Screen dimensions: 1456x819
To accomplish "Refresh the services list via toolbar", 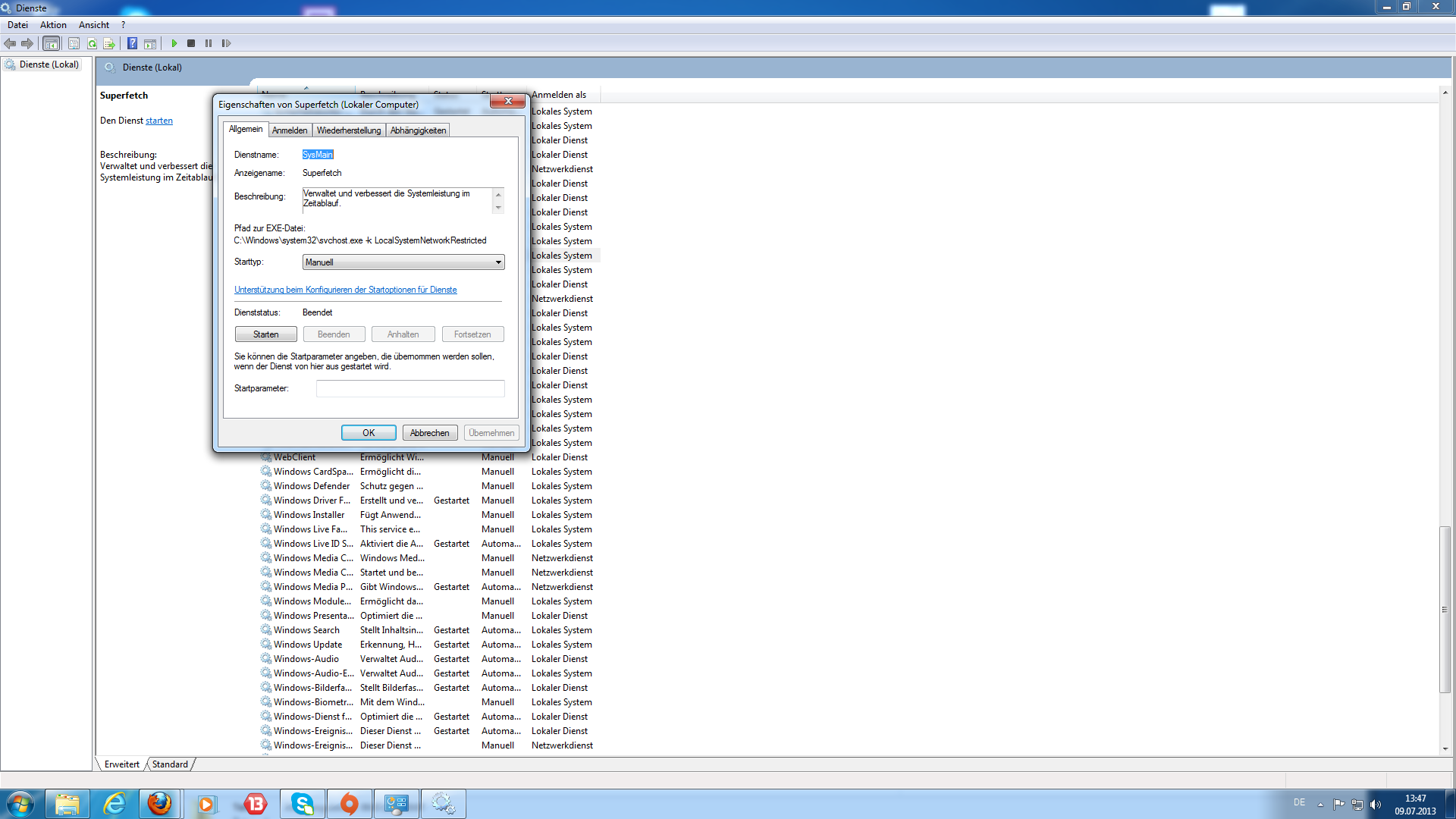I will tap(92, 43).
